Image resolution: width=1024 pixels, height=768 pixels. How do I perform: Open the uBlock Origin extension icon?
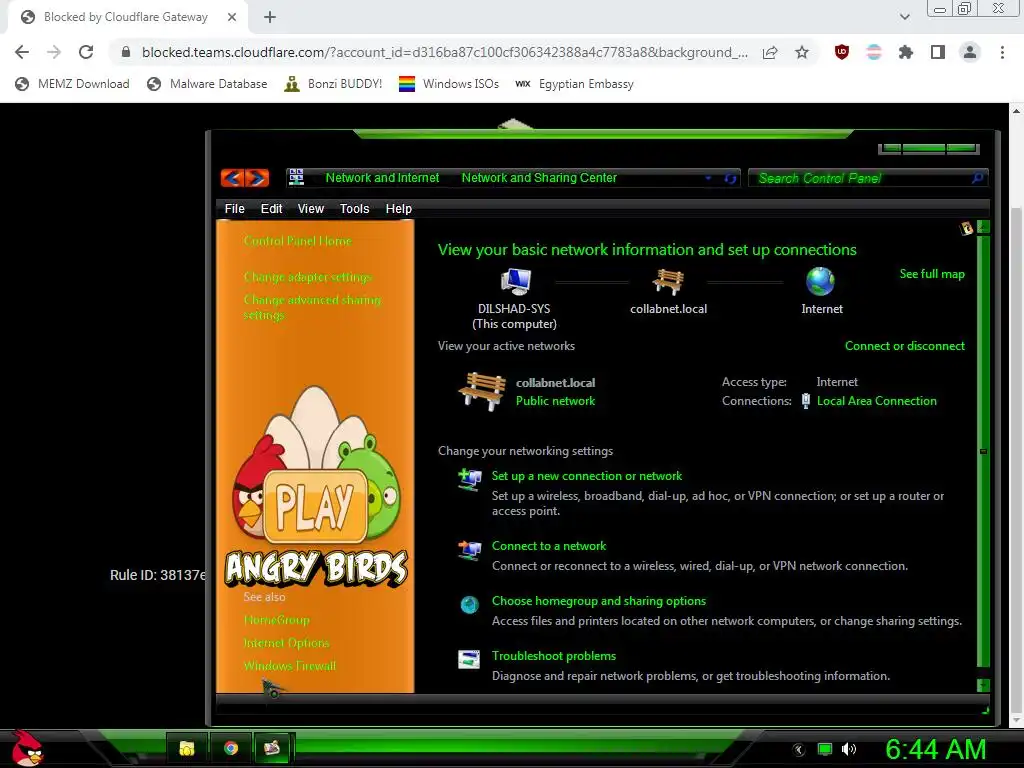click(x=842, y=52)
